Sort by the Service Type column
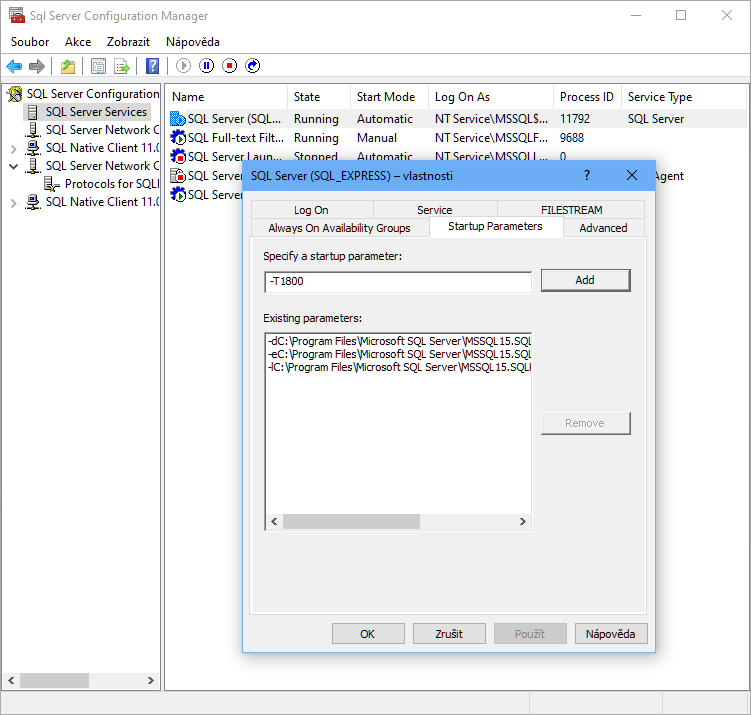The image size is (751, 715). click(x=683, y=97)
